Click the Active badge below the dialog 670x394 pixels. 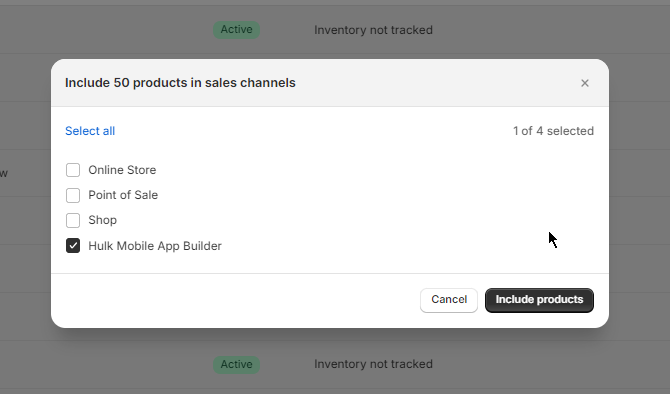pyautogui.click(x=237, y=365)
